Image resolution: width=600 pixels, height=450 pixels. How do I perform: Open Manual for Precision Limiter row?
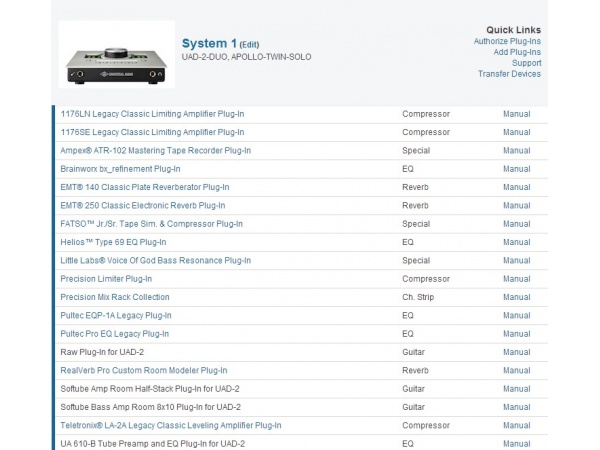coord(517,279)
